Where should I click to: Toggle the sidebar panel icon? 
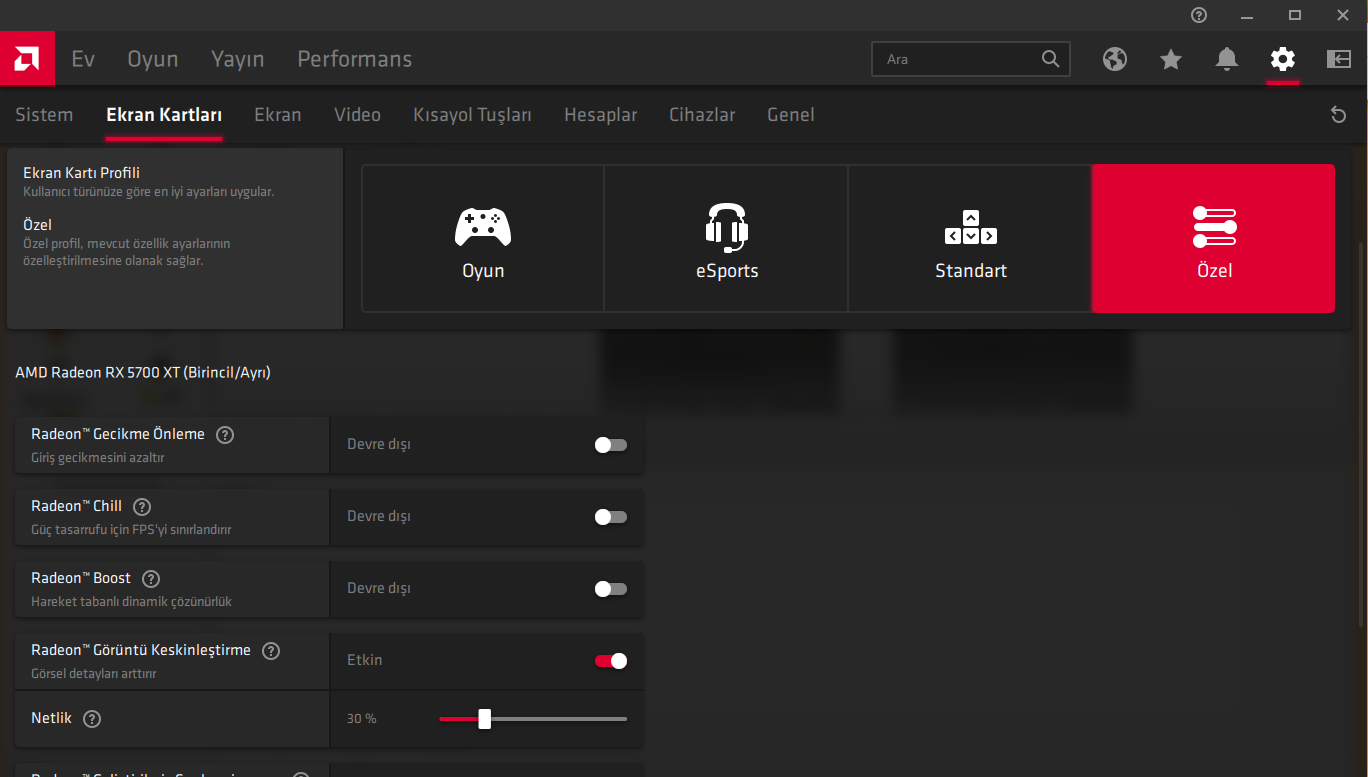click(x=1339, y=59)
